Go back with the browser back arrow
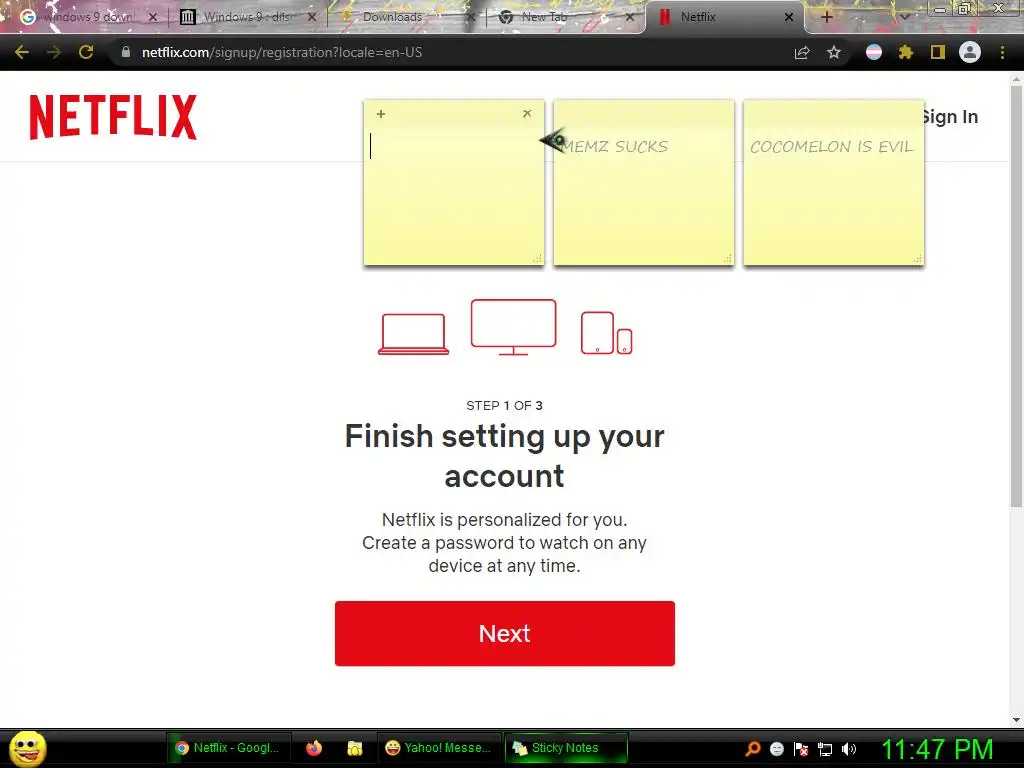Image resolution: width=1024 pixels, height=768 pixels. (x=22, y=52)
